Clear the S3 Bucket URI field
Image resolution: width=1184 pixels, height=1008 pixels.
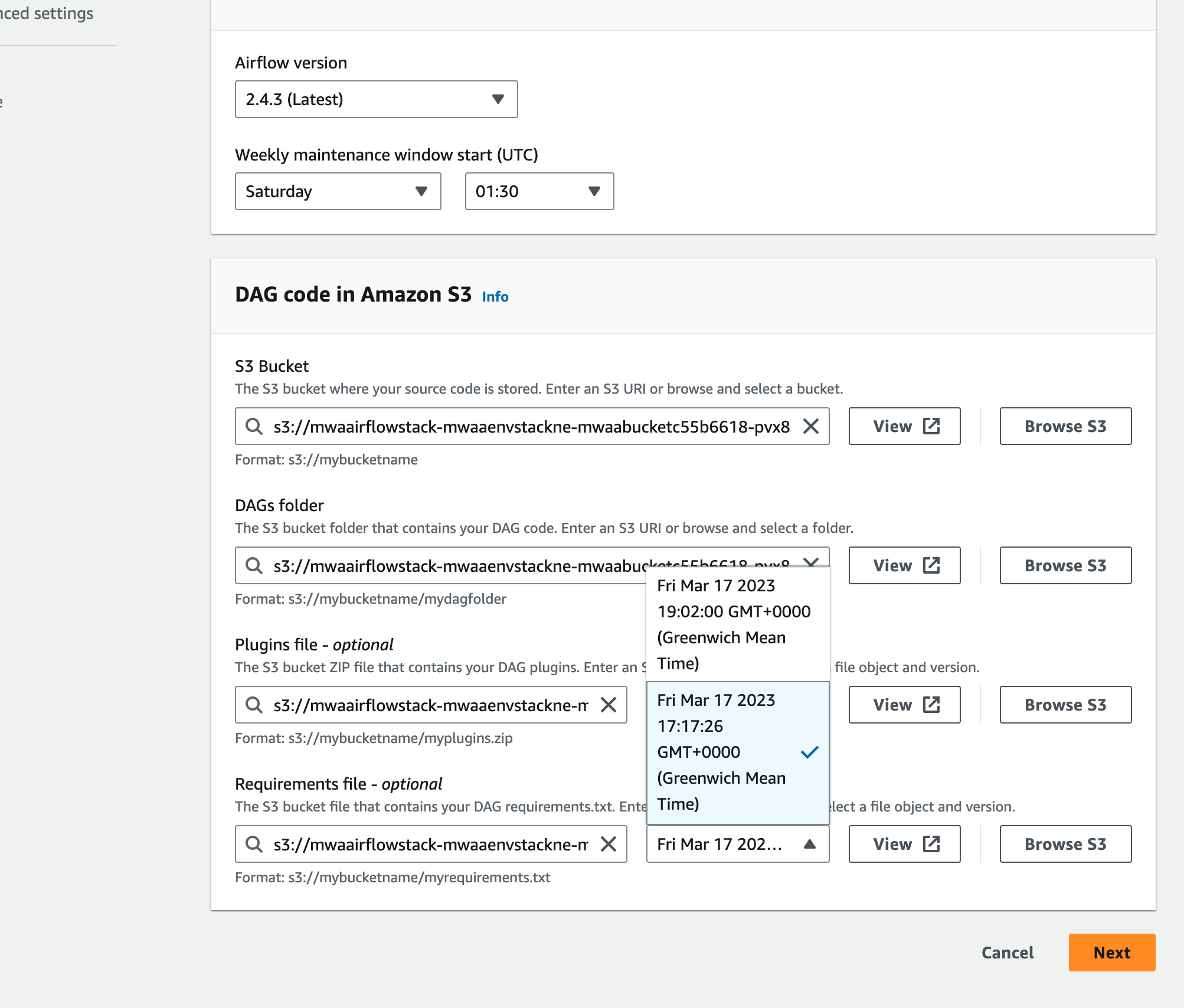pos(811,426)
